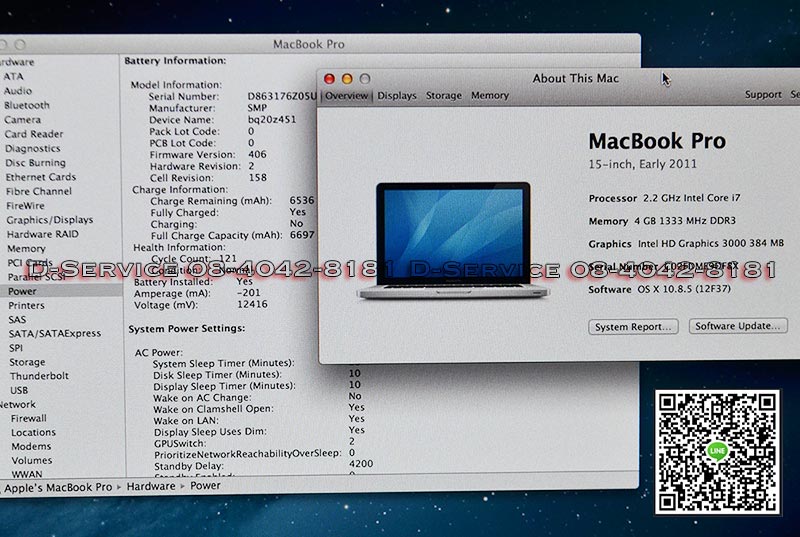Viewport: 800px width, 537px height.
Task: Select Audio in the sidebar
Action: point(18,91)
